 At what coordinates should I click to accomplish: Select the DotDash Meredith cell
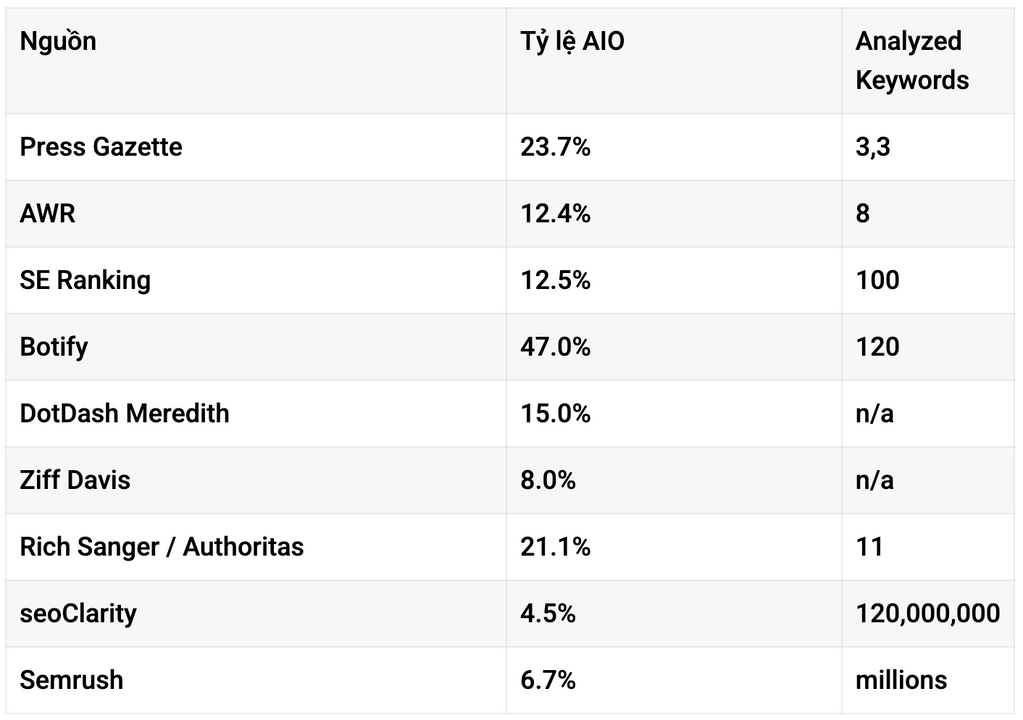124,413
